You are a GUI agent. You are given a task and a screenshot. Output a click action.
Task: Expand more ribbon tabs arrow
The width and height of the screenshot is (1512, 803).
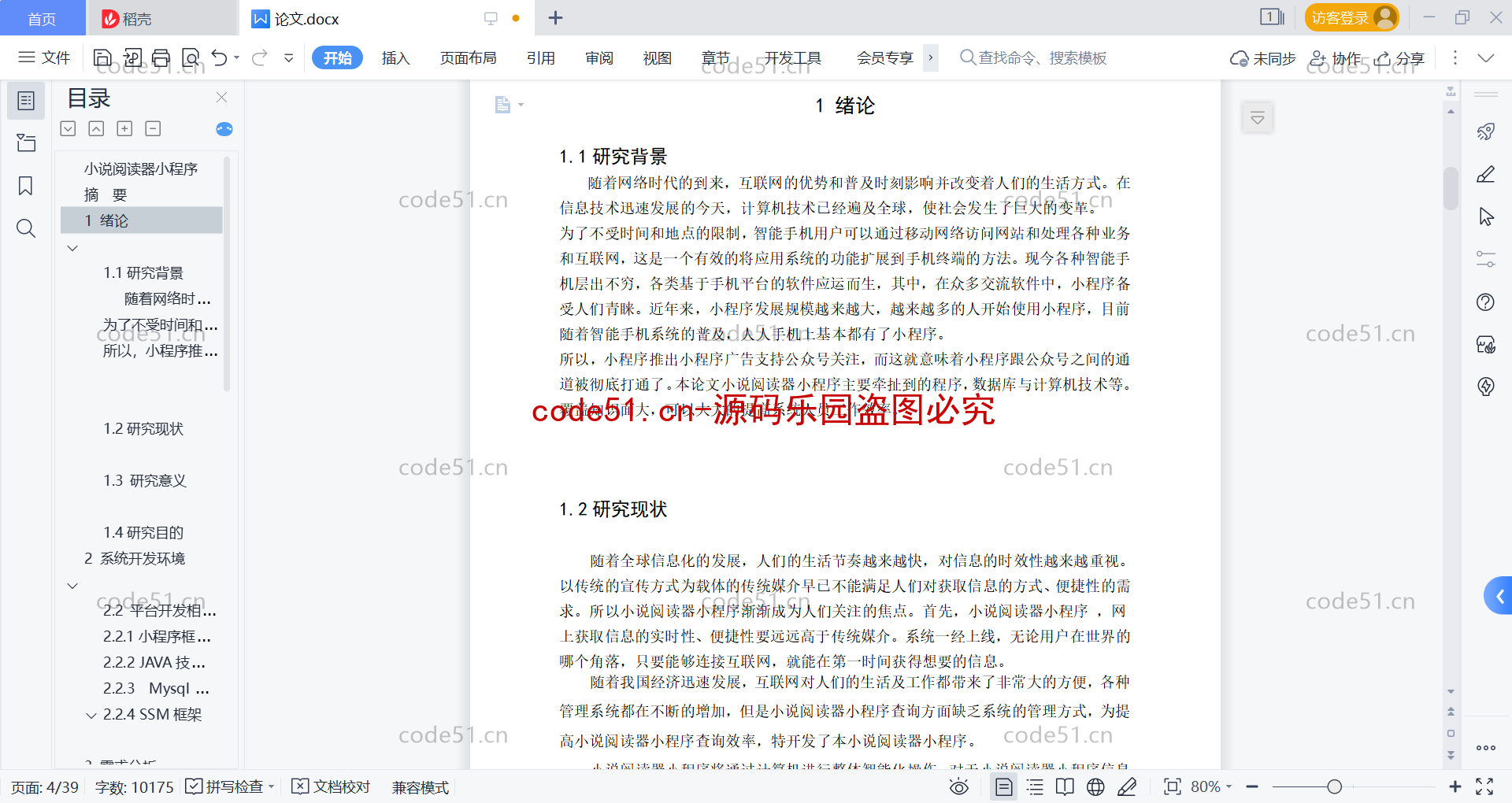point(931,57)
